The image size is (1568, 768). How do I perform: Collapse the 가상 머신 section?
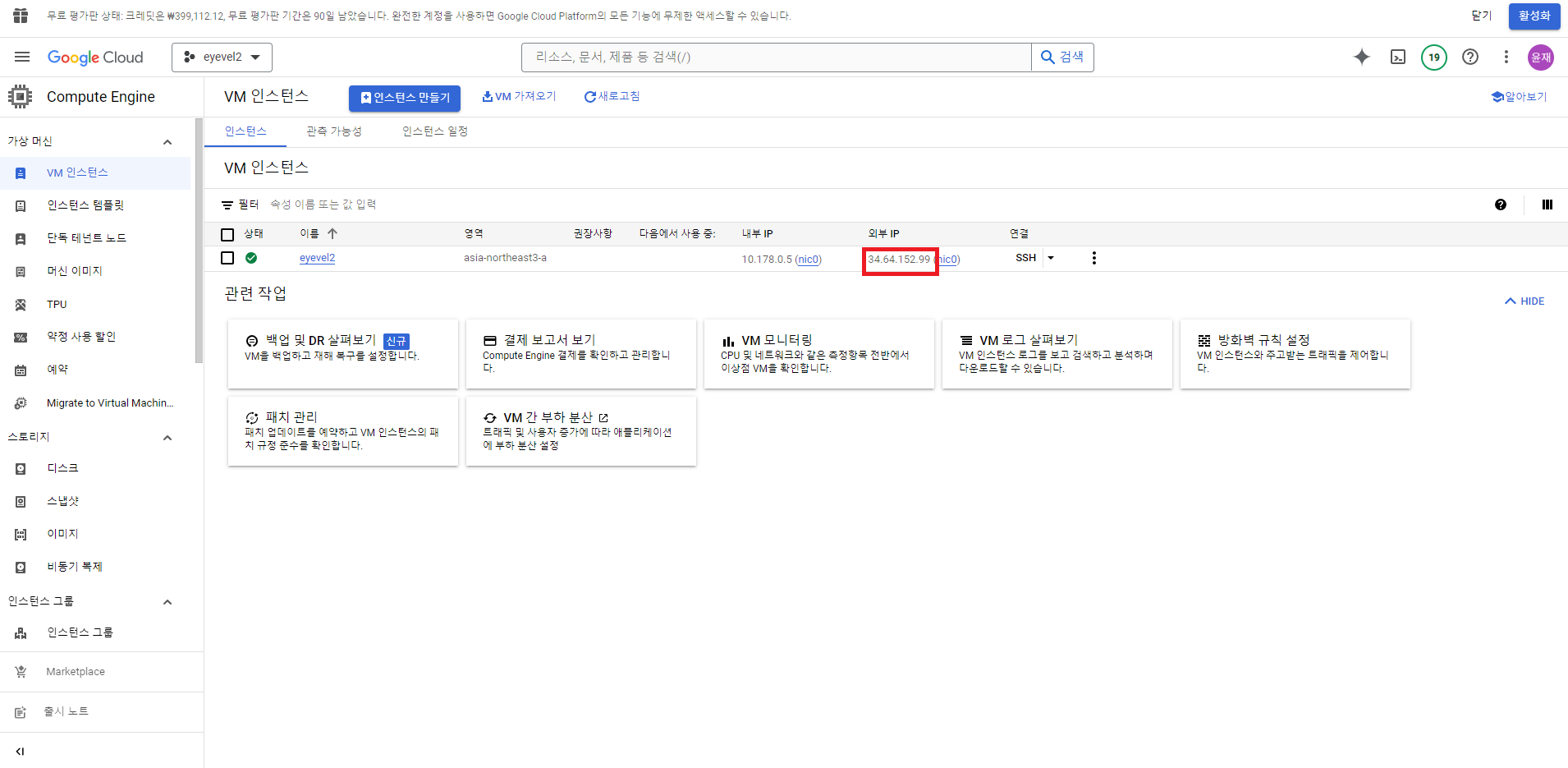pyautogui.click(x=167, y=141)
